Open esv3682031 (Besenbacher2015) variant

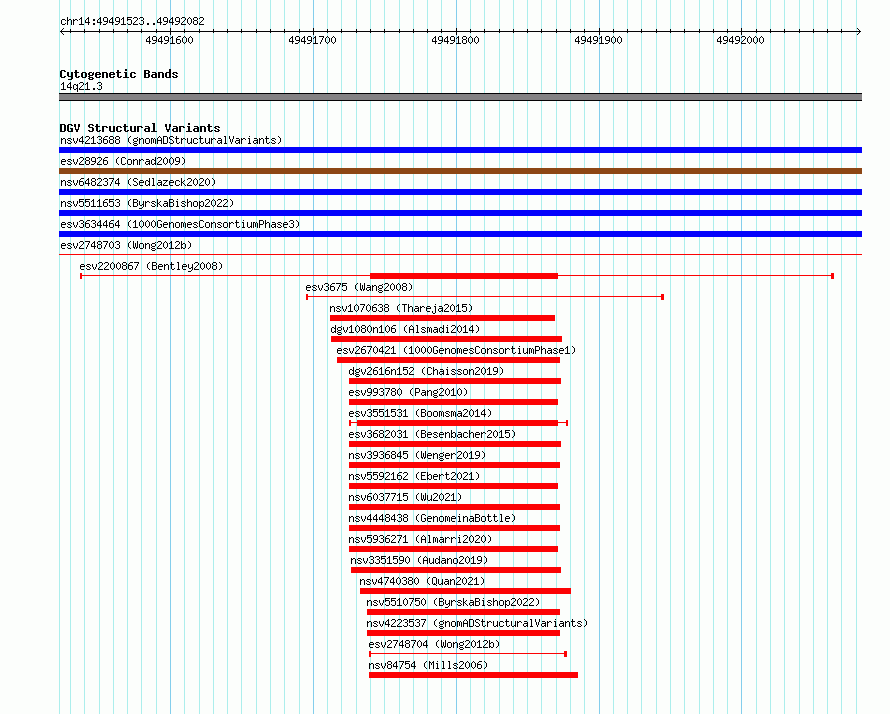[x=432, y=434]
